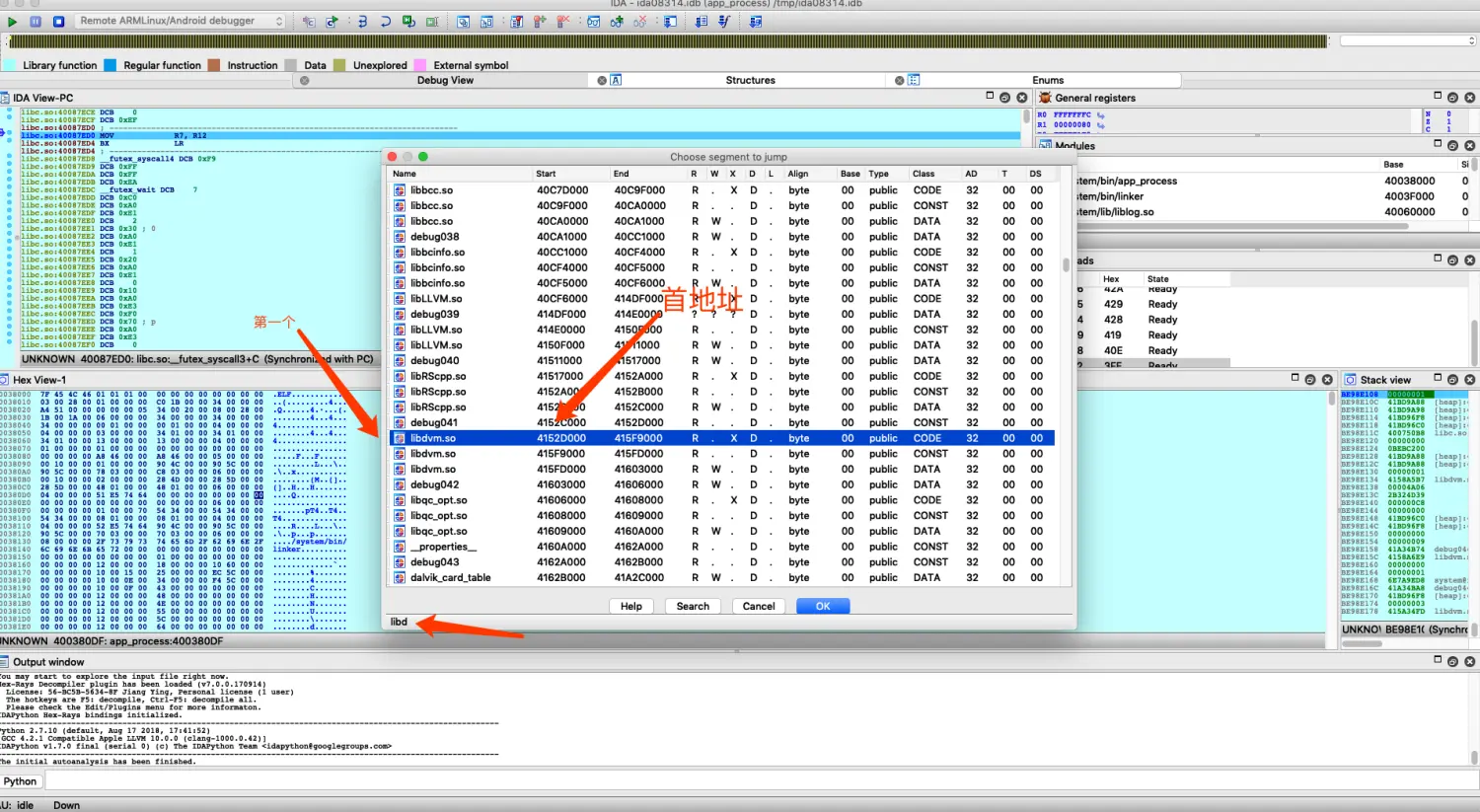Pause the debugged process
The width and height of the screenshot is (1480, 812).
[36, 21]
